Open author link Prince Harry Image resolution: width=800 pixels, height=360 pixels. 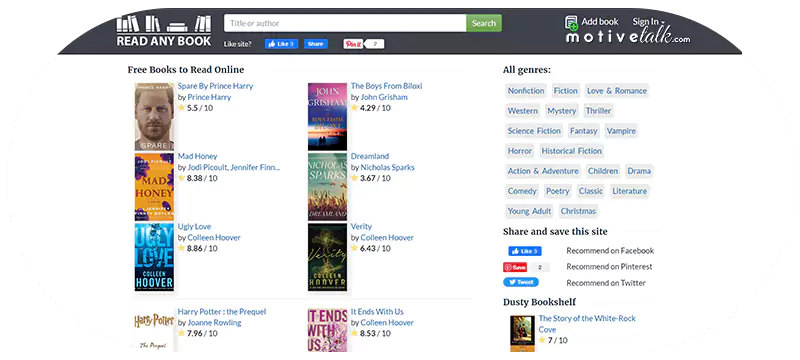(209, 97)
